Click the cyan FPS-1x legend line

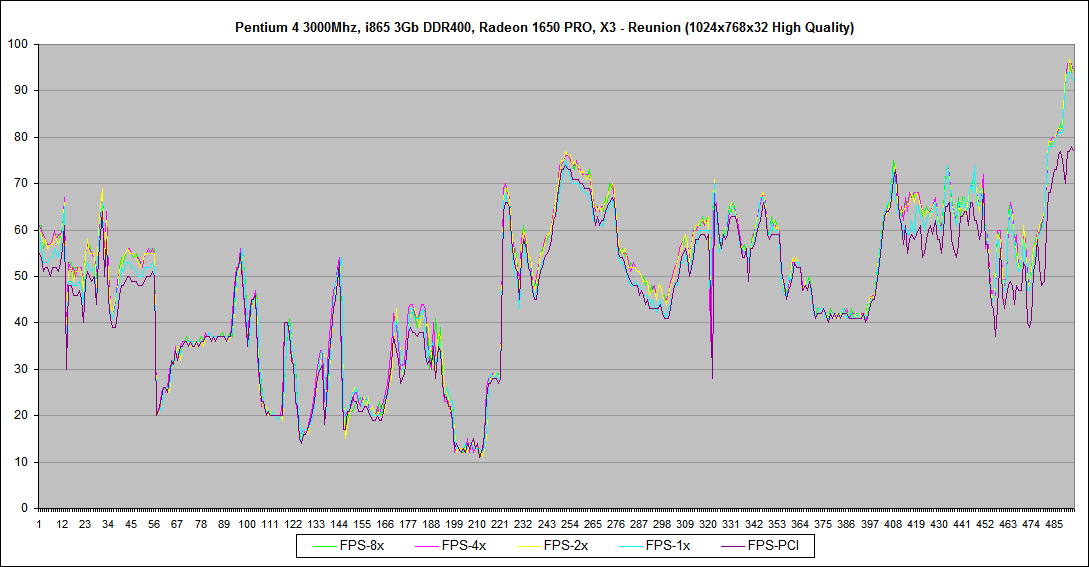(x=631, y=546)
